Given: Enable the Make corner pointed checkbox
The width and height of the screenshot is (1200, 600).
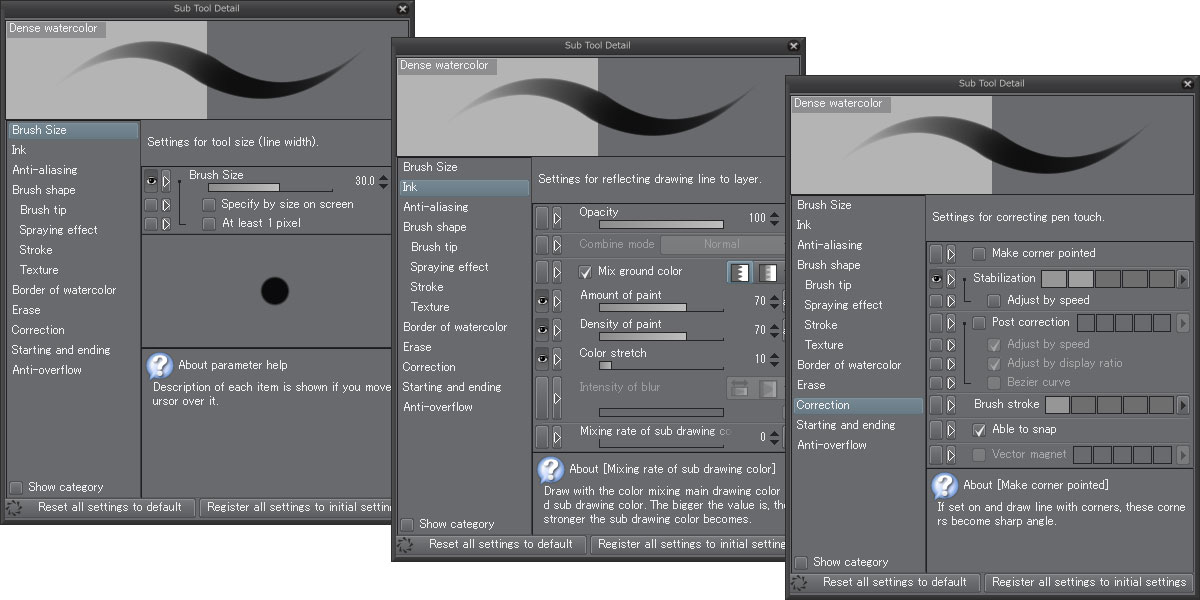Looking at the screenshot, I should tap(979, 254).
